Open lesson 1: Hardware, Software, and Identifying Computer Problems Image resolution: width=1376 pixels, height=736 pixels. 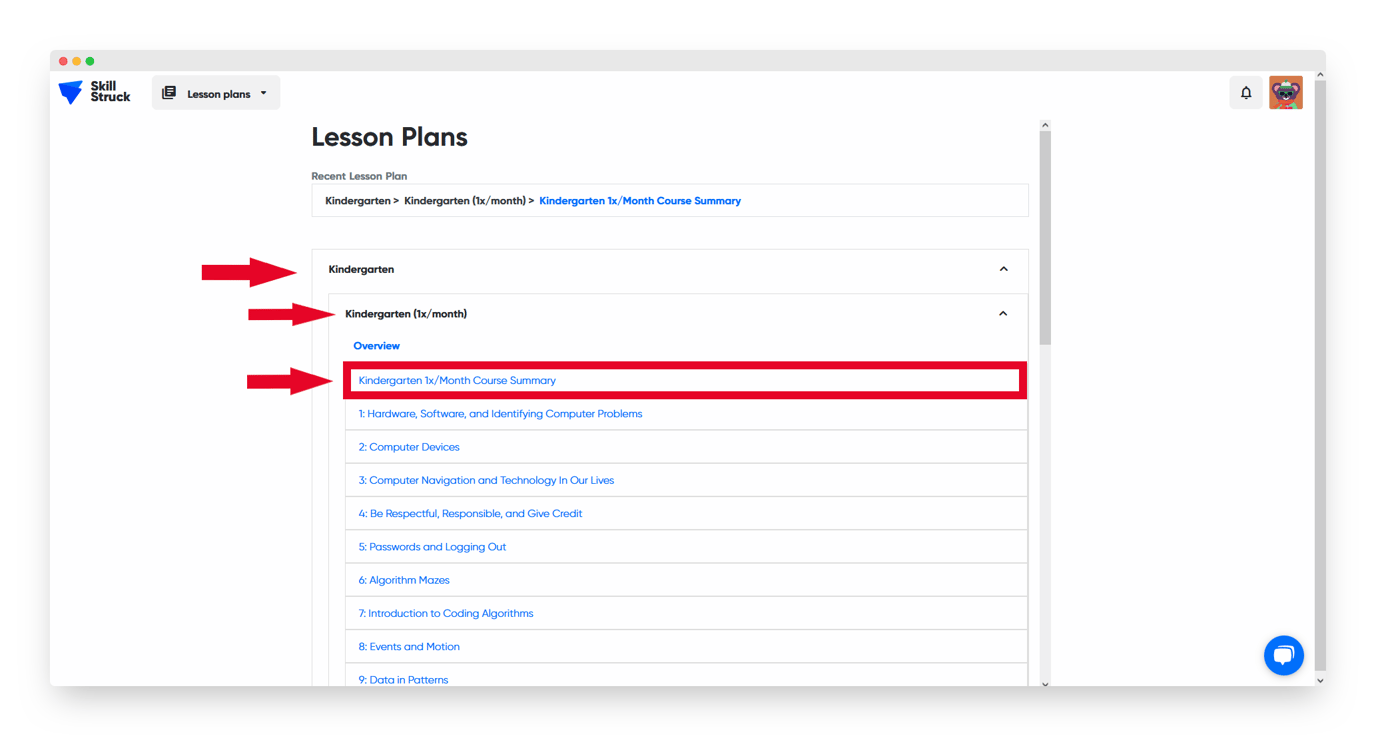tap(500, 413)
